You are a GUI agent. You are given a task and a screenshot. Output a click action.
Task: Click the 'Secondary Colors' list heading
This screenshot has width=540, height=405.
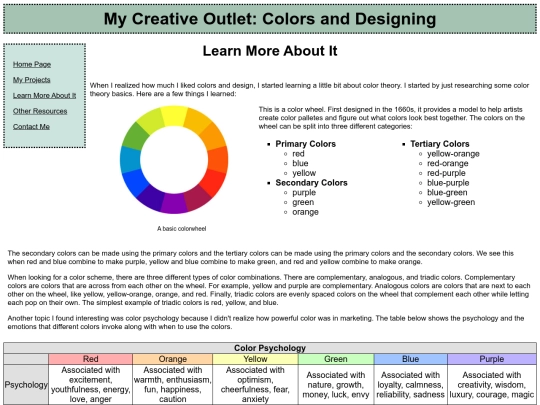tap(311, 183)
